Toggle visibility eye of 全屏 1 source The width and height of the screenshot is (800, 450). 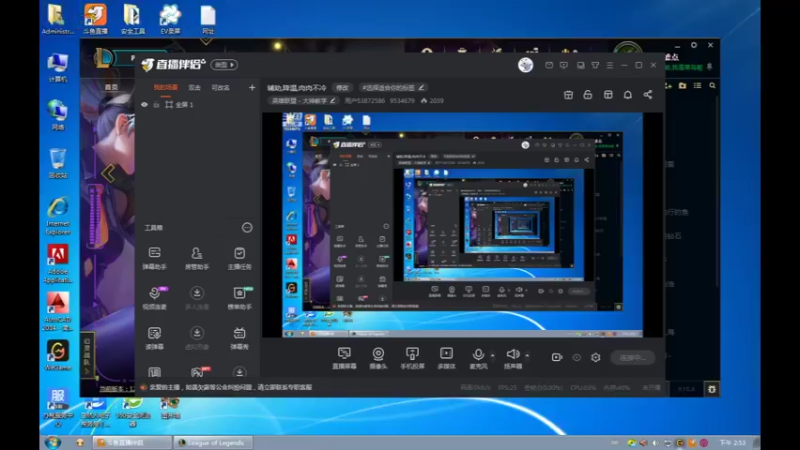pyautogui.click(x=144, y=105)
